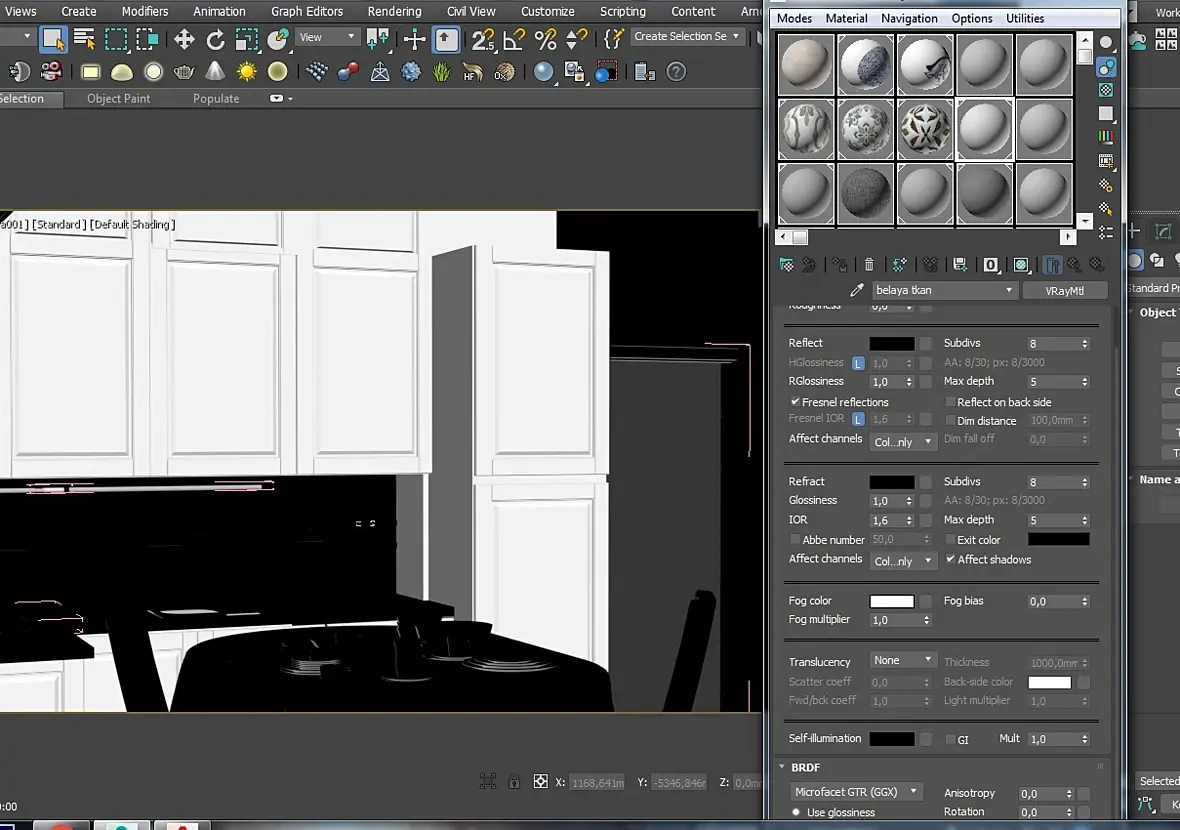Switch to the Object Paint tab

(x=118, y=98)
